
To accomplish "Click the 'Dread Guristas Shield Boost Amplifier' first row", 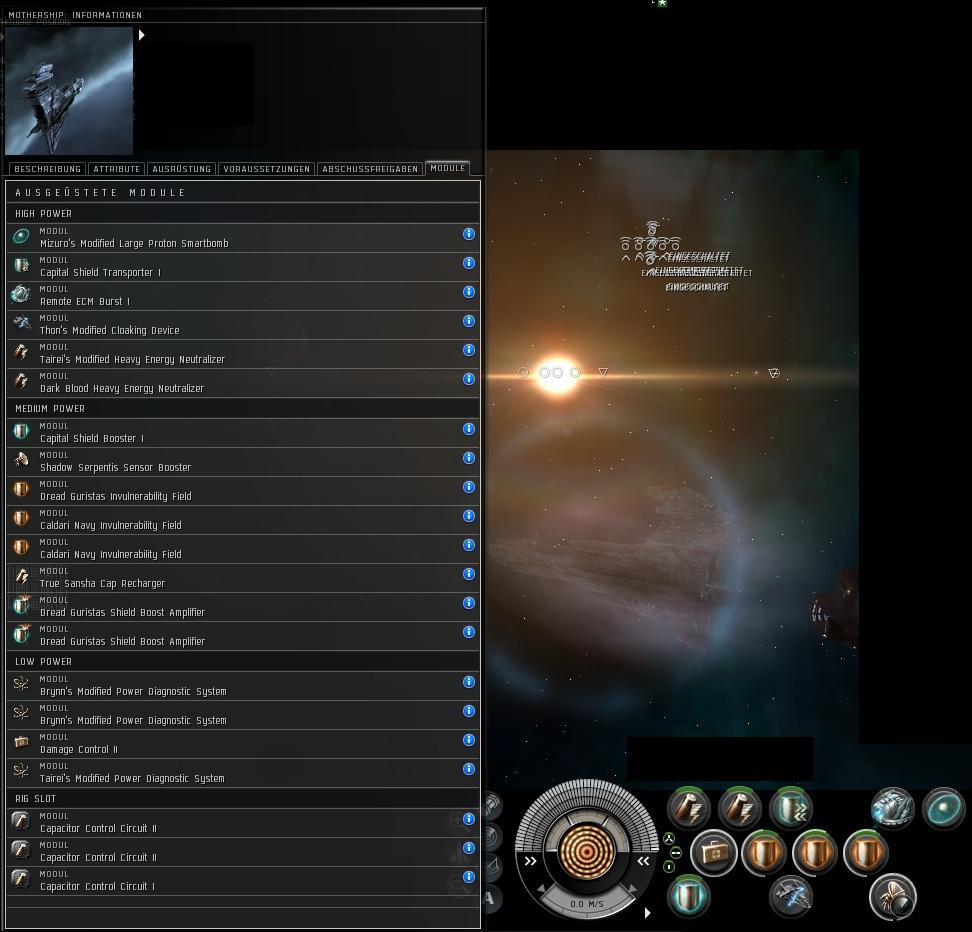I will click(243, 607).
